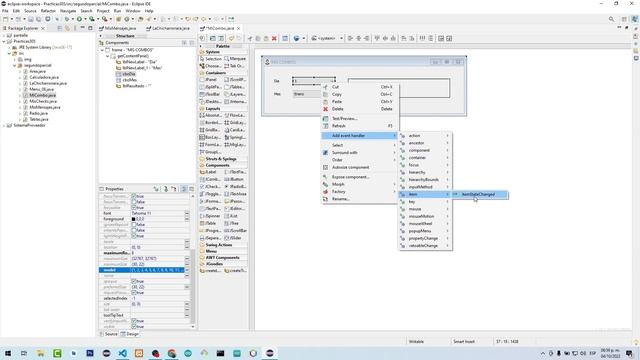
Task: Click the Mes combo box showing Enero
Action: click(307, 94)
